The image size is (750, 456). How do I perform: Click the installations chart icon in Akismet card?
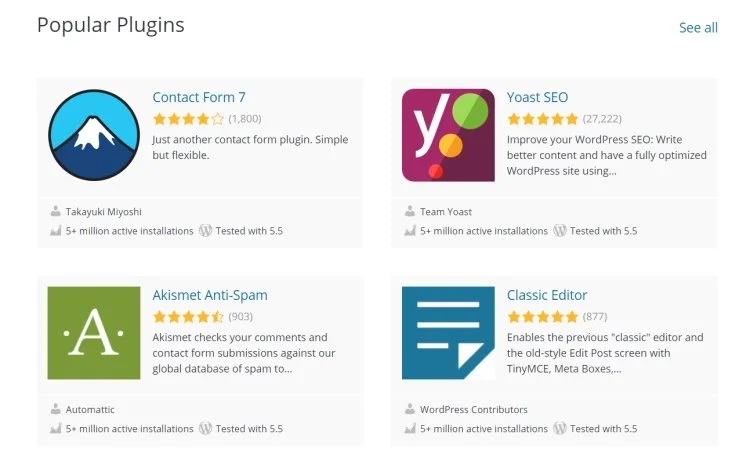pos(56,429)
